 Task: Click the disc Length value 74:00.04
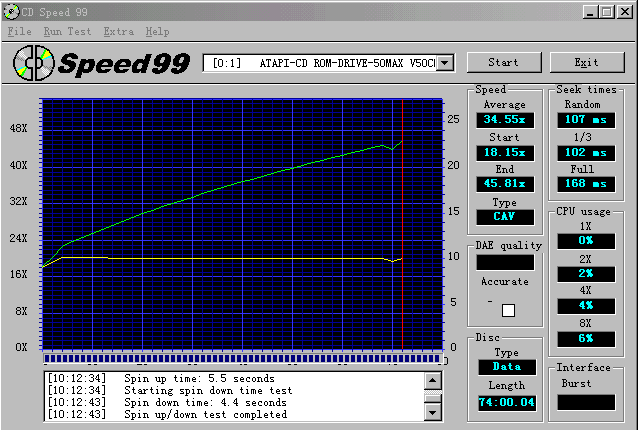click(505, 401)
